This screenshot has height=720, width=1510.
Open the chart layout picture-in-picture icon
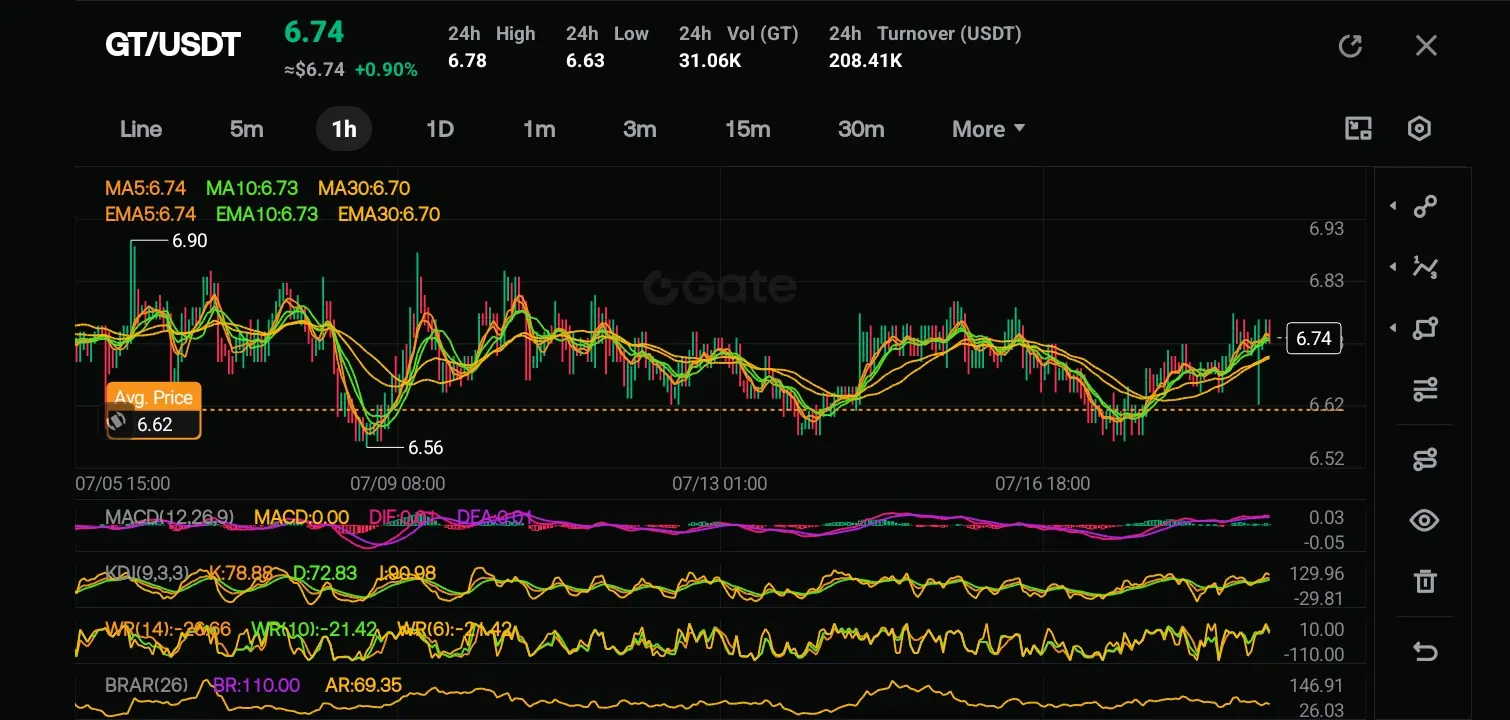pyautogui.click(x=1358, y=128)
